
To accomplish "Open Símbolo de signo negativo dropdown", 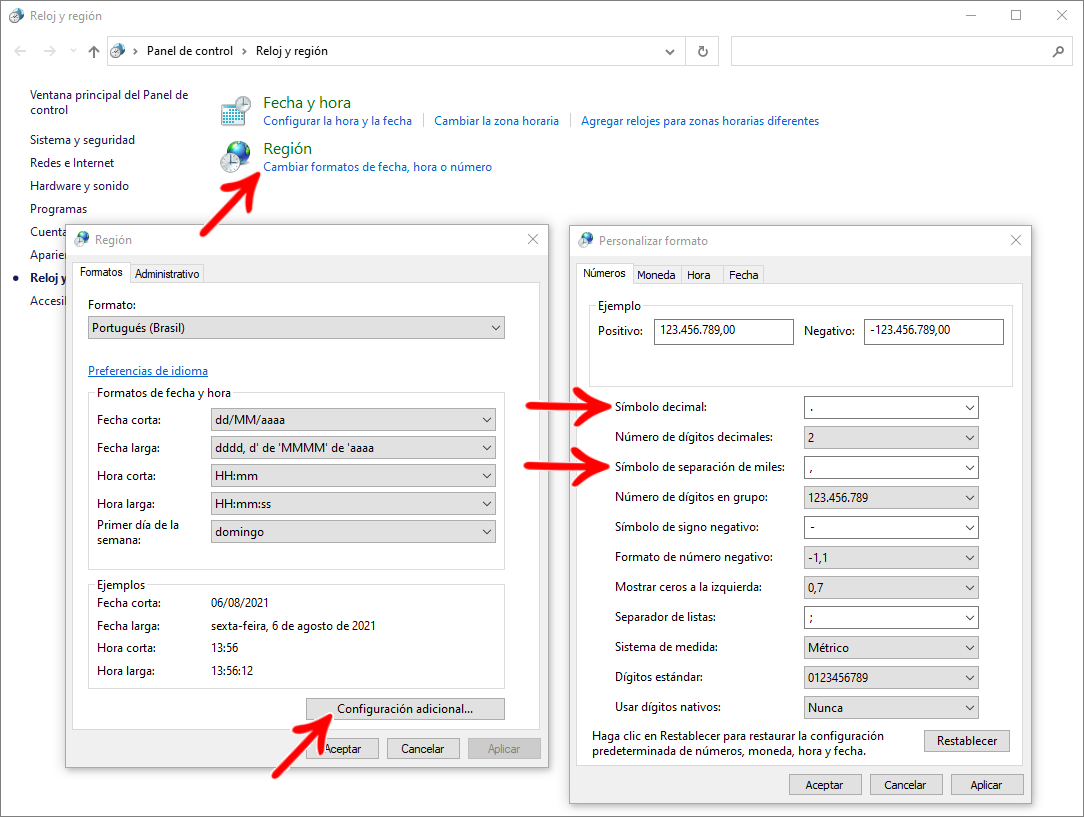I will click(x=891, y=527).
